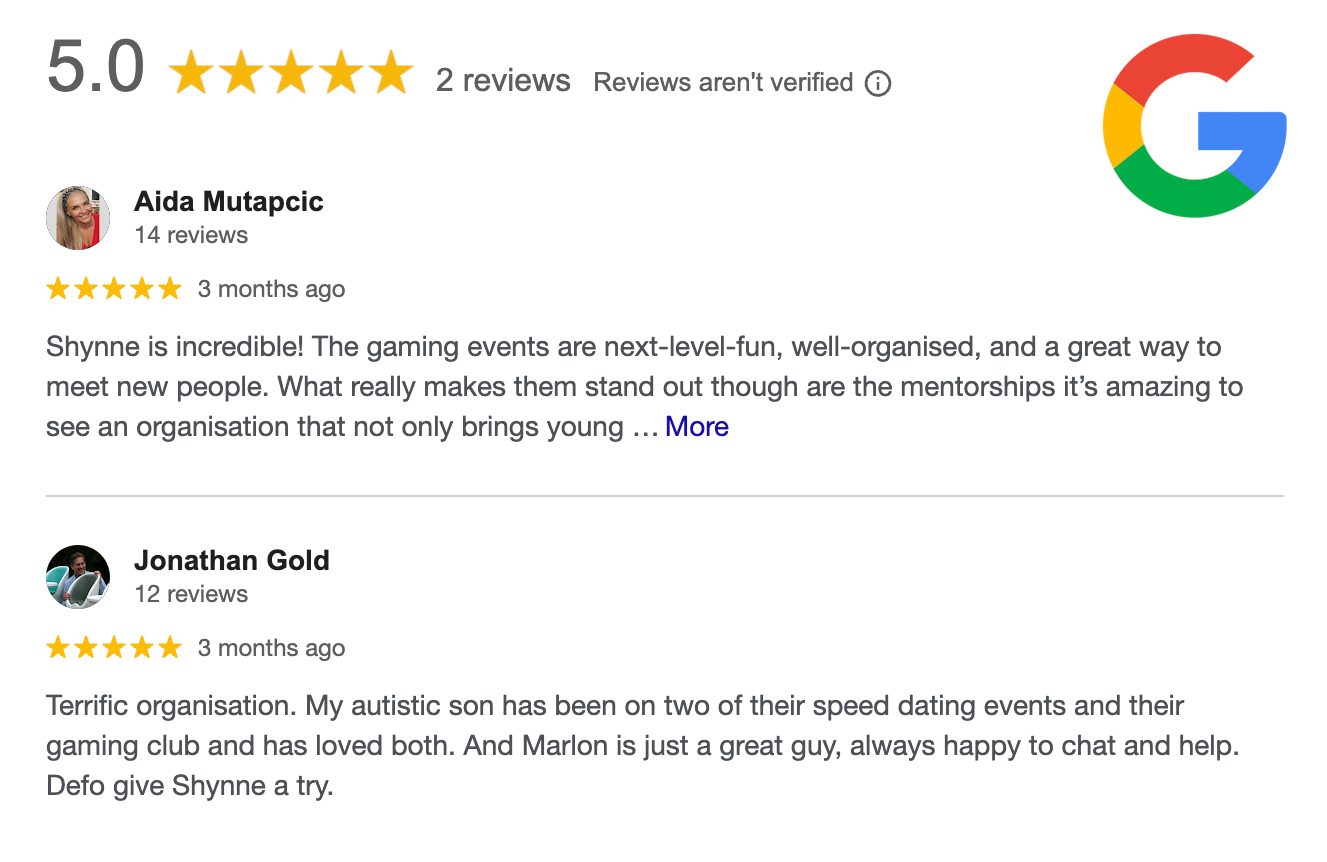Open reviewer name Jonathan Gold
The width and height of the screenshot is (1327, 862).
232,561
